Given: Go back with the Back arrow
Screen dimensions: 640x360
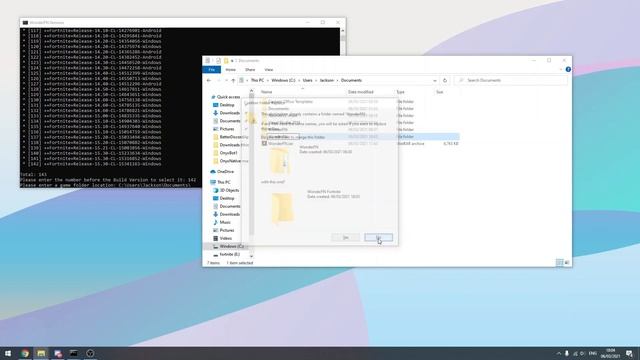Looking at the screenshot, I should coord(209,80).
